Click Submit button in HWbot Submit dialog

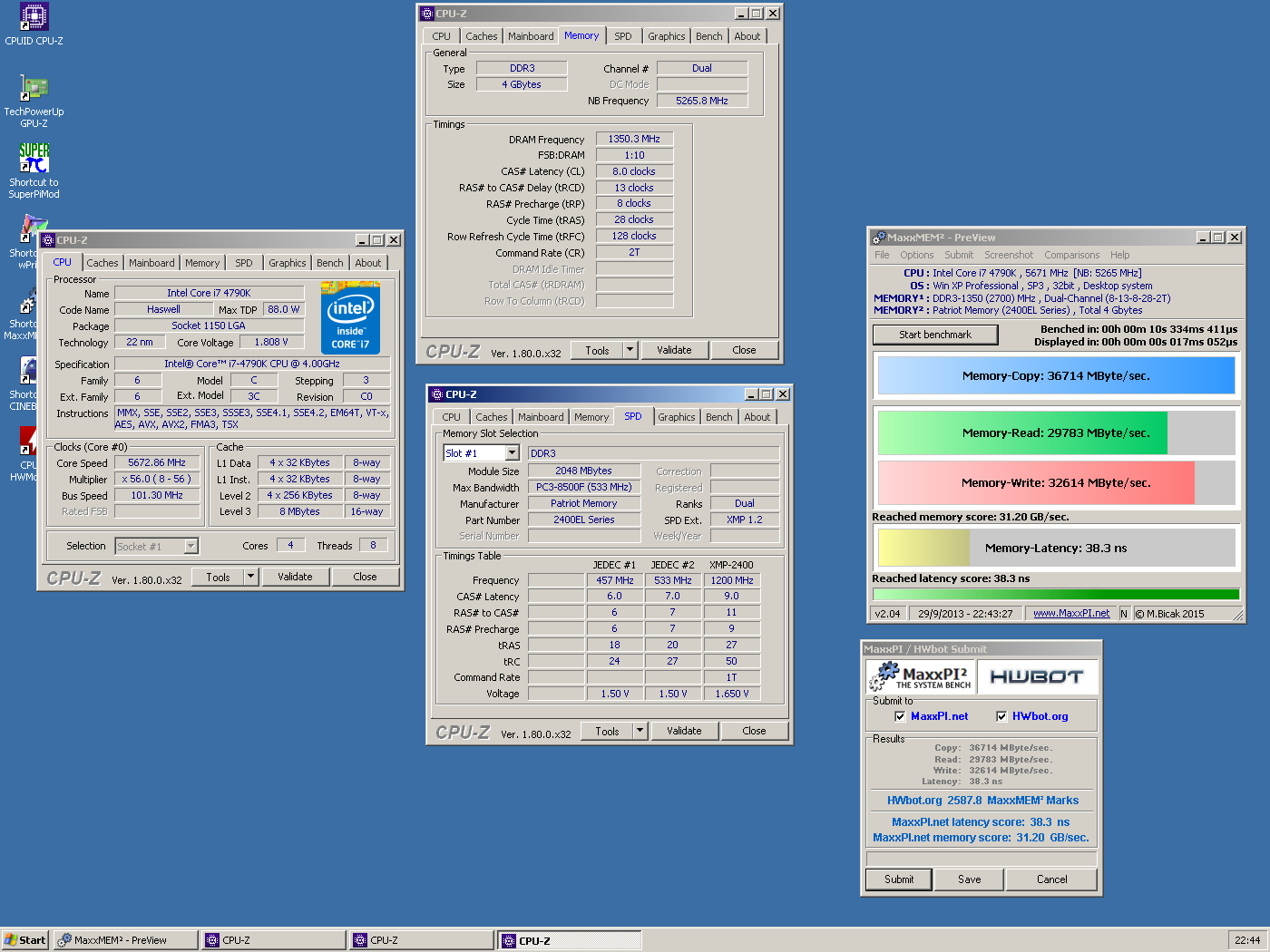[899, 879]
